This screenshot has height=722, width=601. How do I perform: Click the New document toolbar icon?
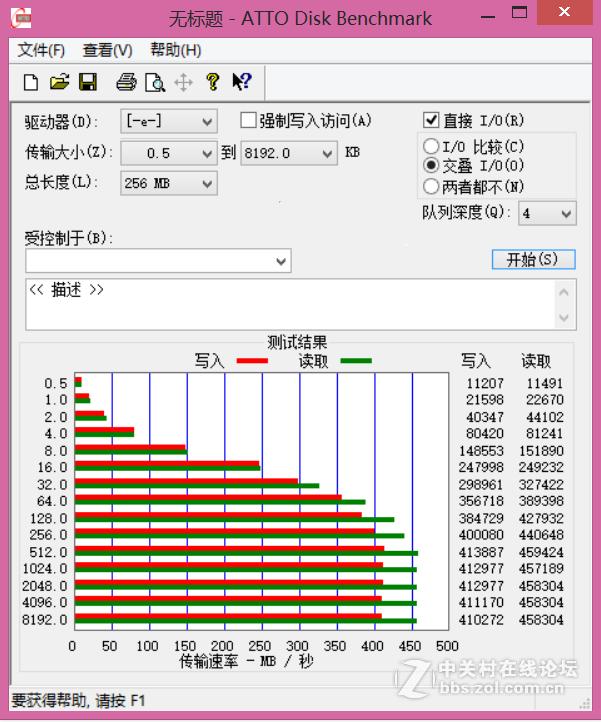point(31,82)
